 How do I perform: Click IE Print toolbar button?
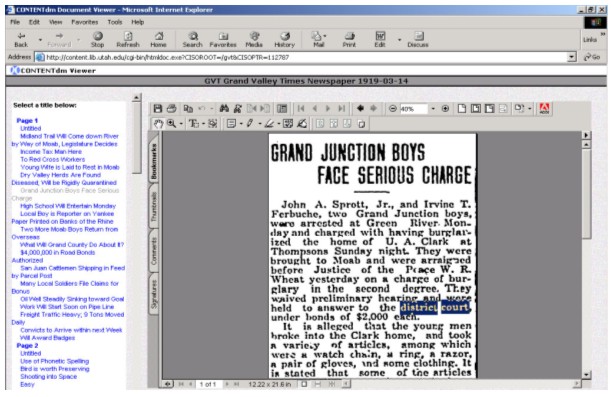click(349, 40)
